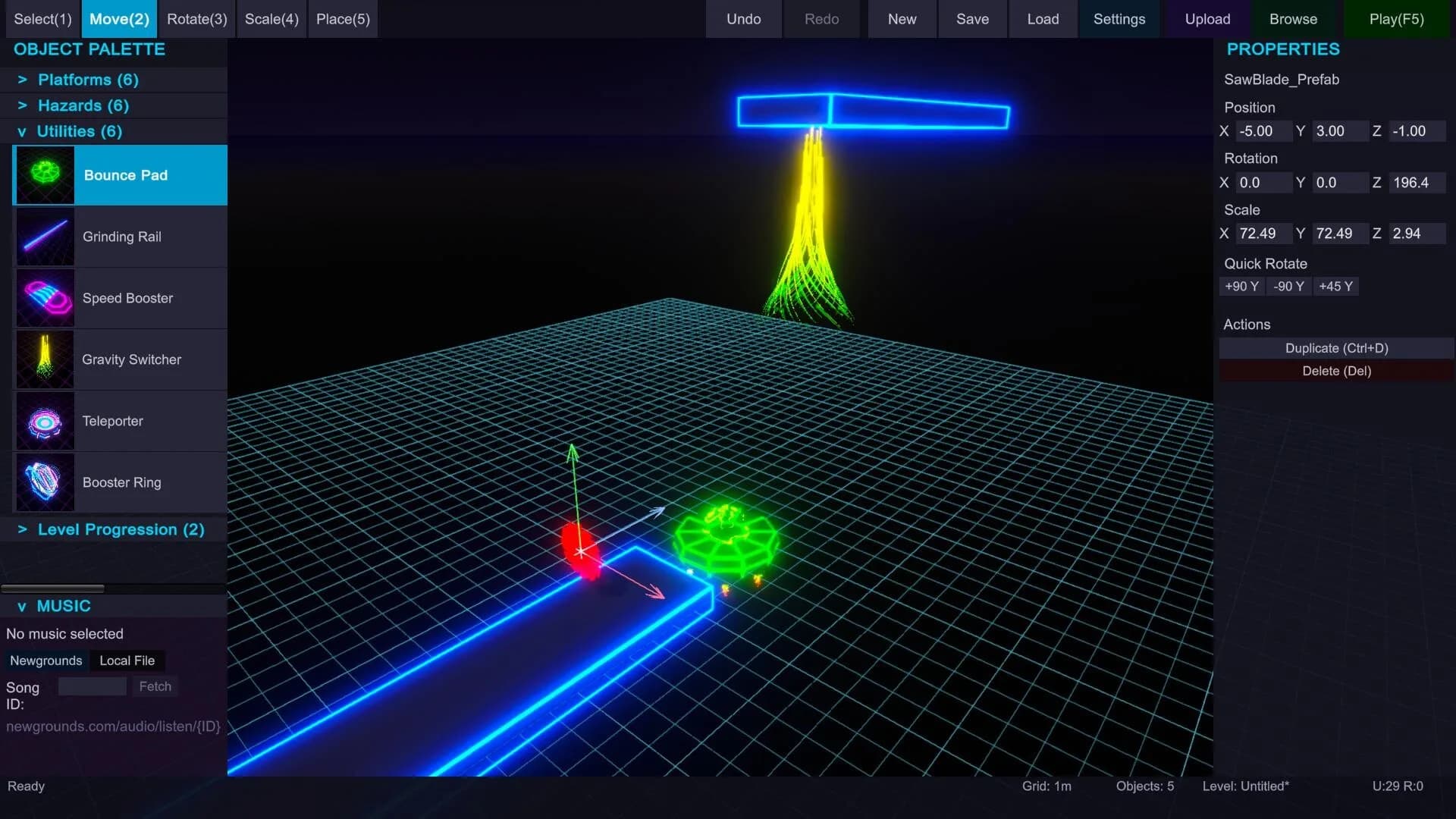The width and height of the screenshot is (1456, 819).
Task: Rotate object -90 Y
Action: (x=1288, y=287)
